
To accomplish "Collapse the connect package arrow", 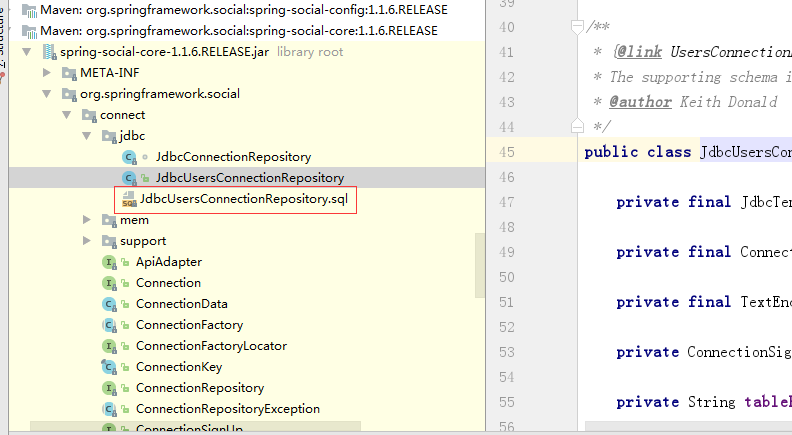I will (66, 115).
